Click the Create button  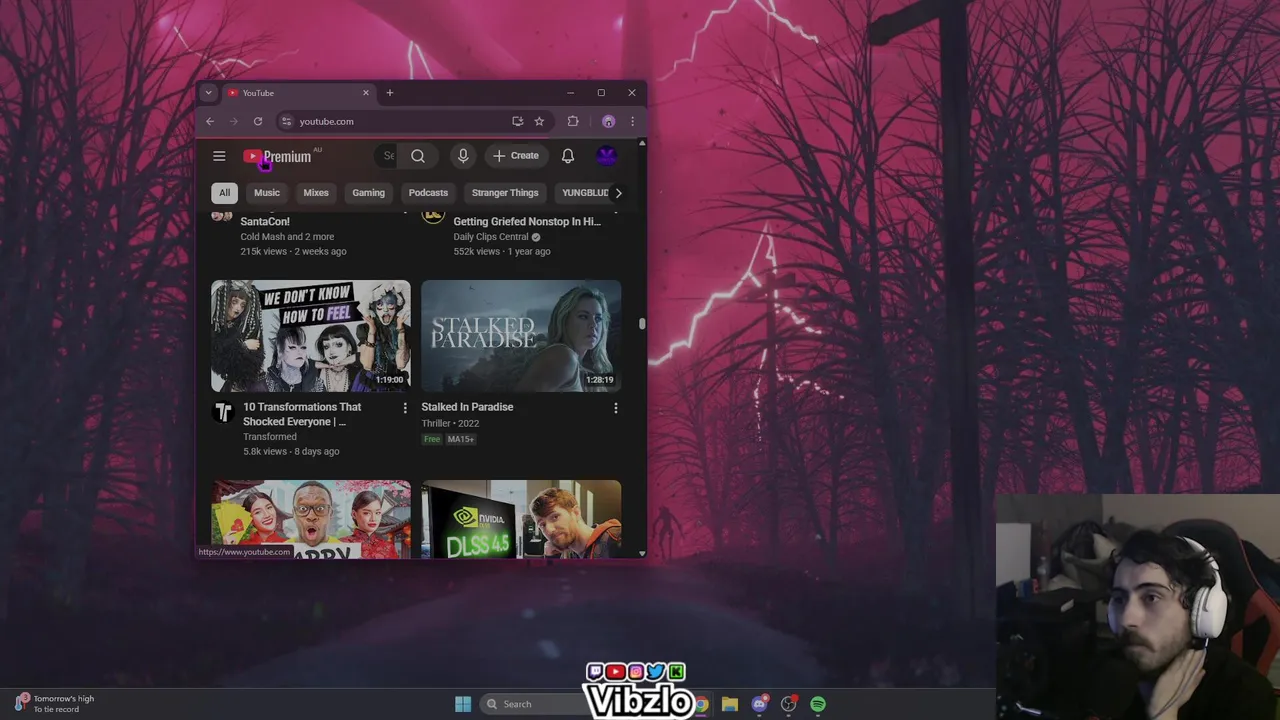[516, 156]
